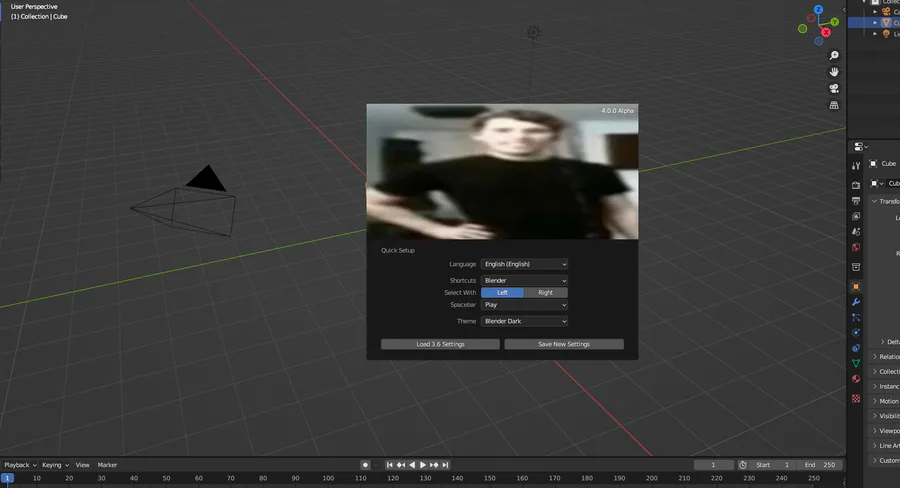The width and height of the screenshot is (900, 488).
Task: Toggle preview range stopwatch icon
Action: pos(743,465)
